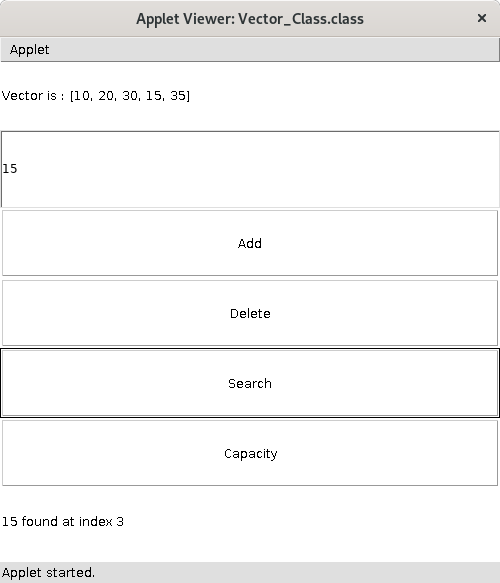Click the '15 found at index 3' message

(x=63, y=521)
